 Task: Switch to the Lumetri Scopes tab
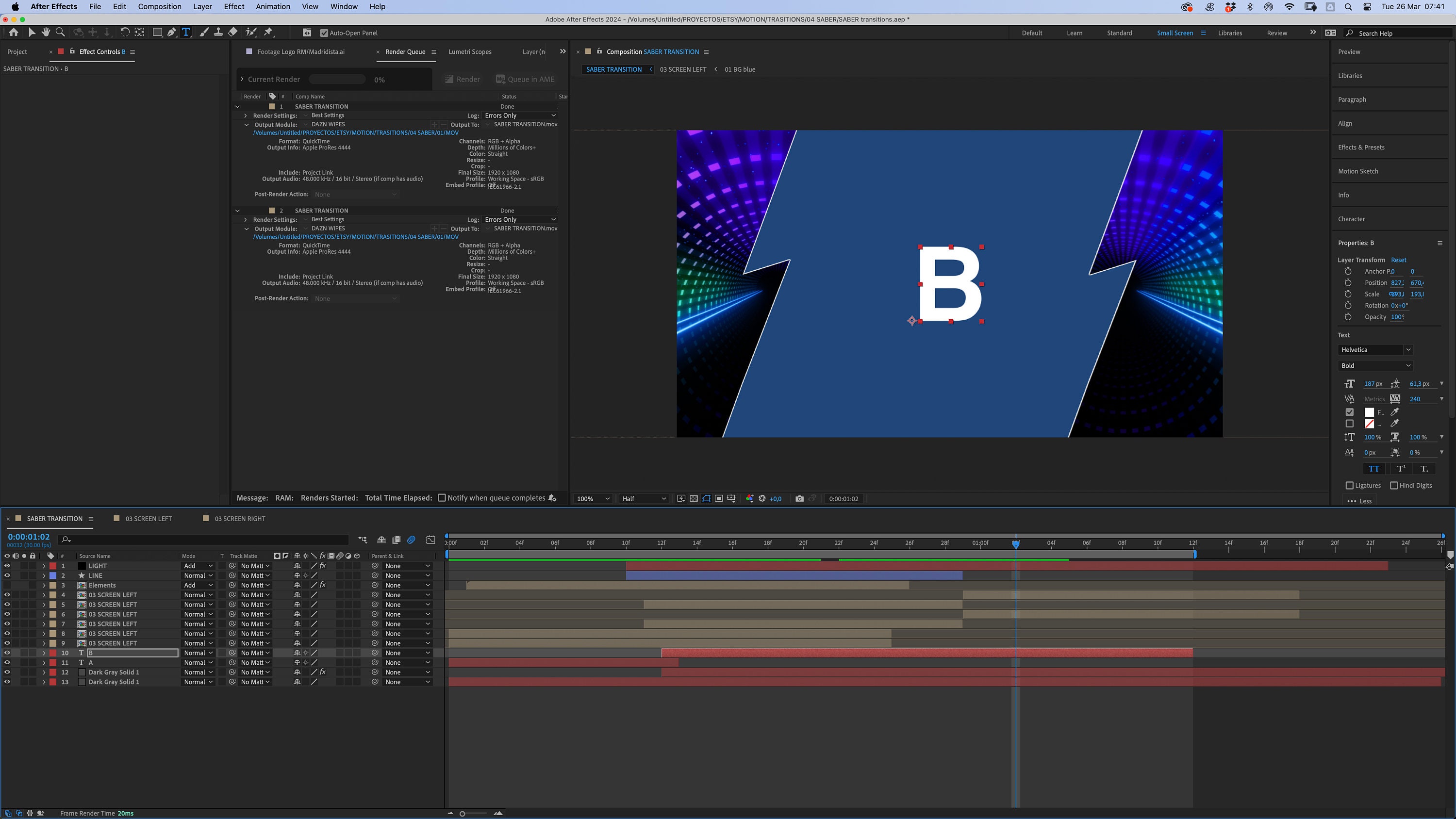(x=470, y=51)
